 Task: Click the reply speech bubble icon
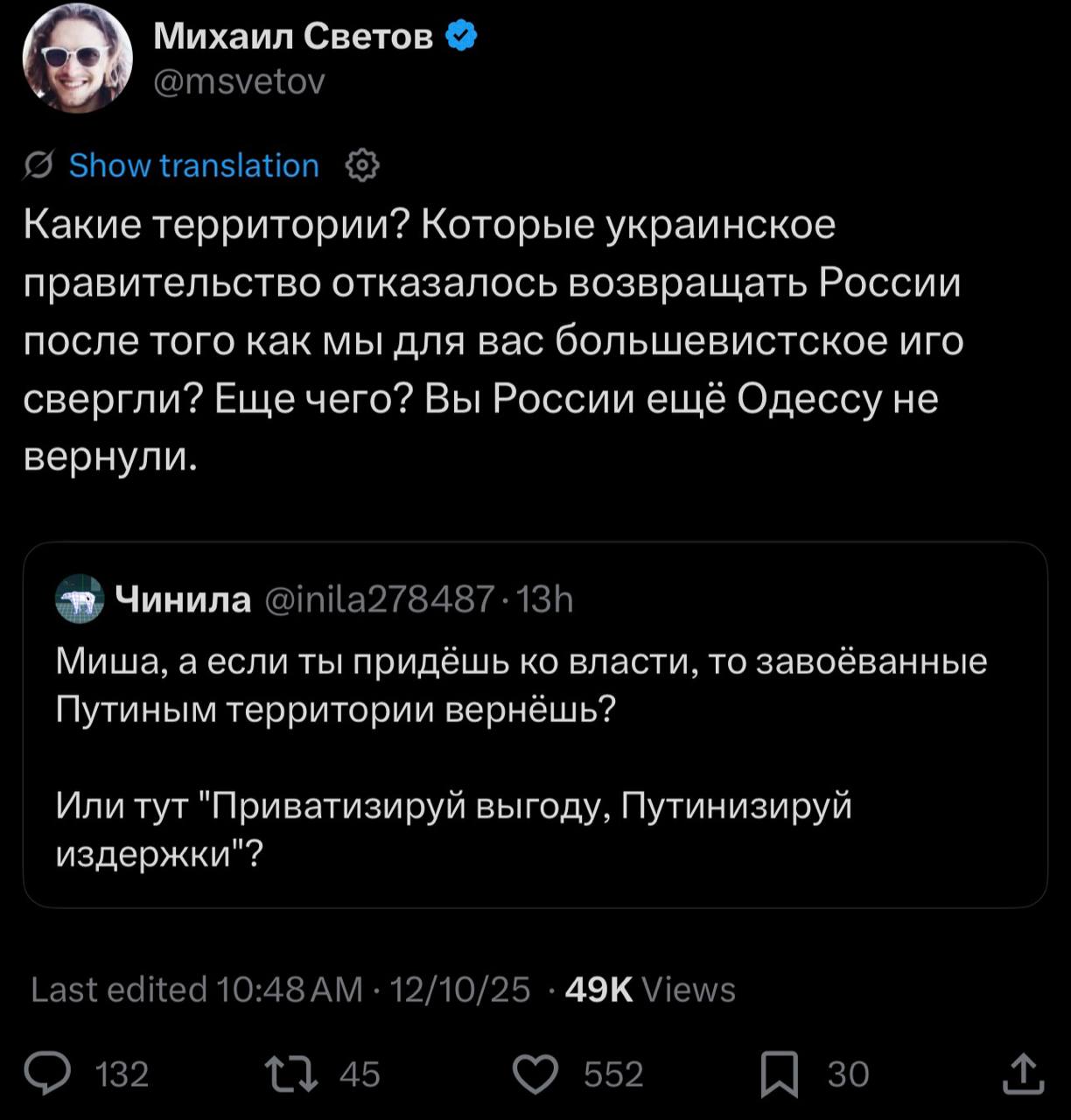(47, 1074)
